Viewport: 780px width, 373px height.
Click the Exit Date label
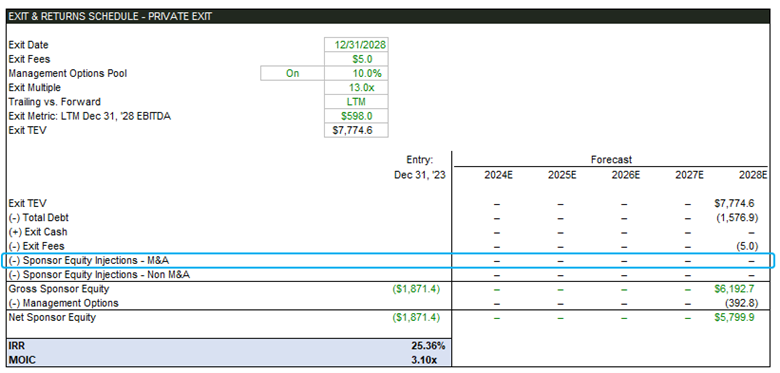[28, 45]
